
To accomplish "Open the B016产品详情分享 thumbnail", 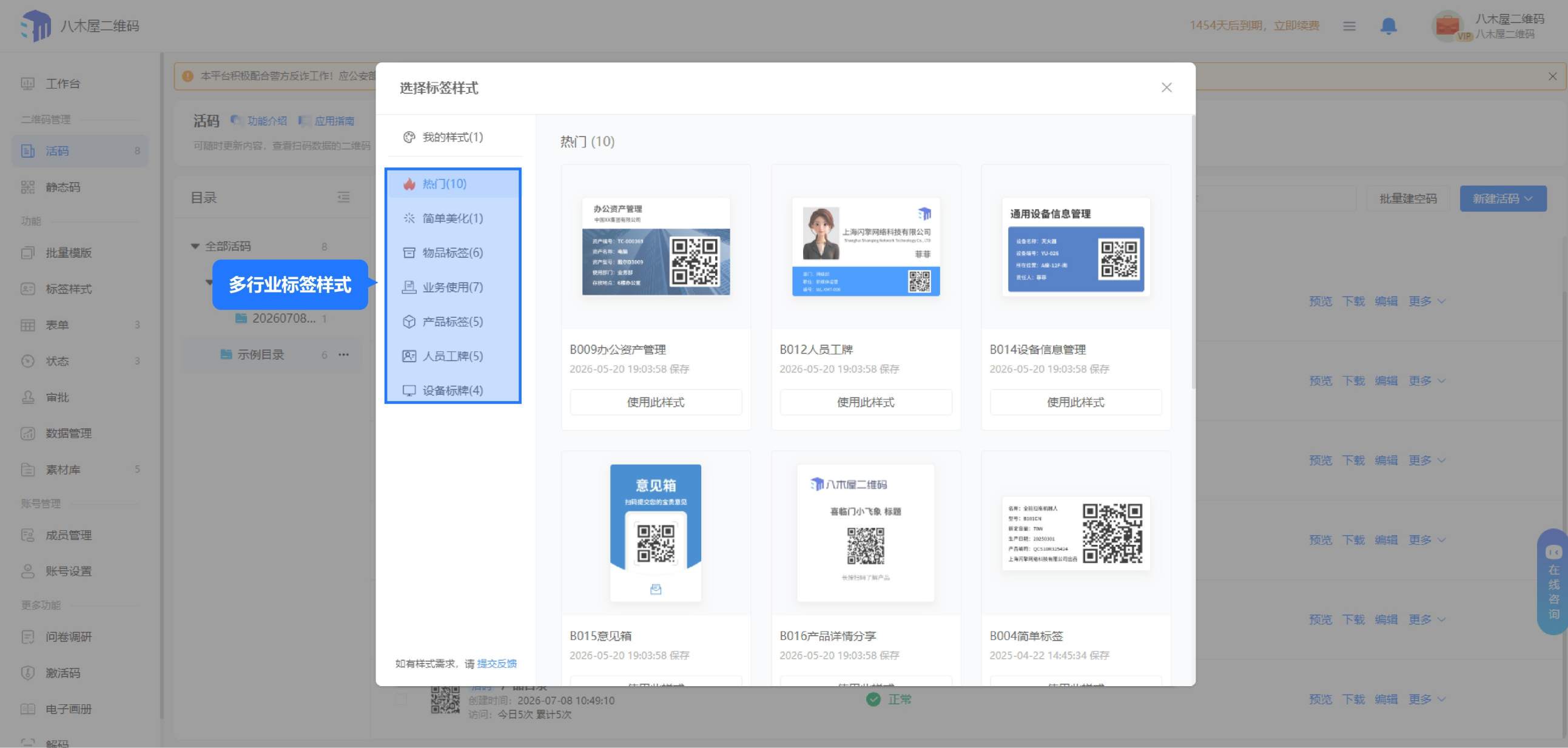I will [x=866, y=533].
